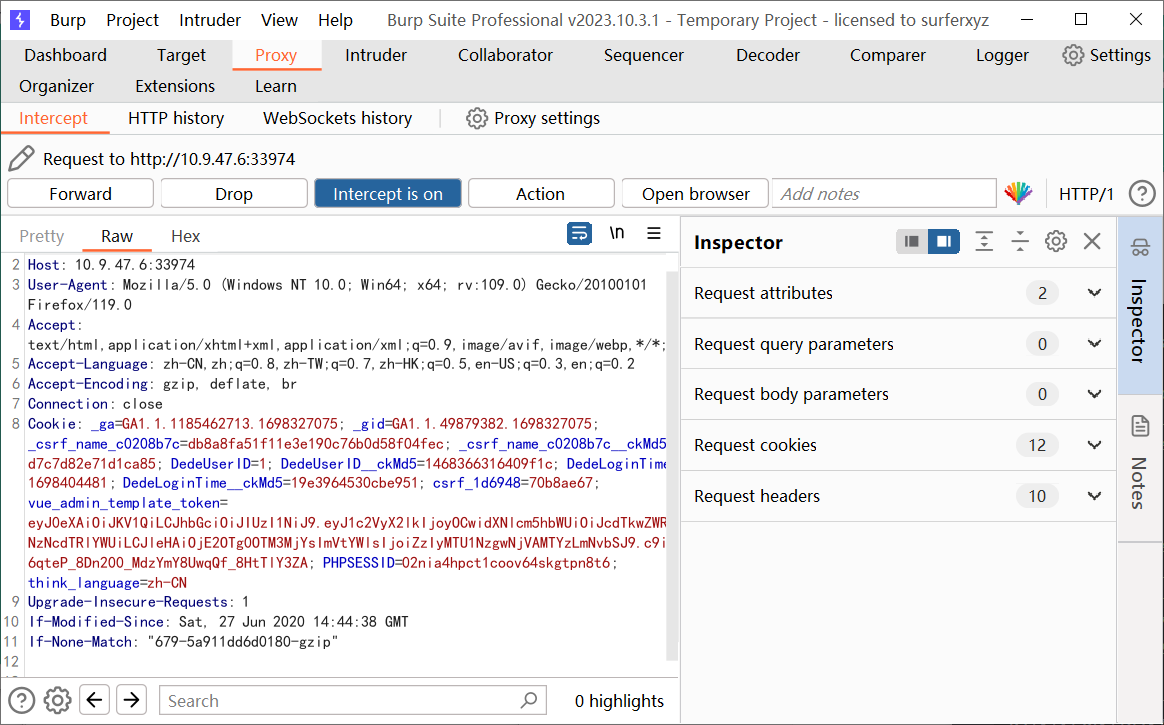Click the Search input at the bottom
Image resolution: width=1164 pixels, height=725 pixels.
coord(353,700)
